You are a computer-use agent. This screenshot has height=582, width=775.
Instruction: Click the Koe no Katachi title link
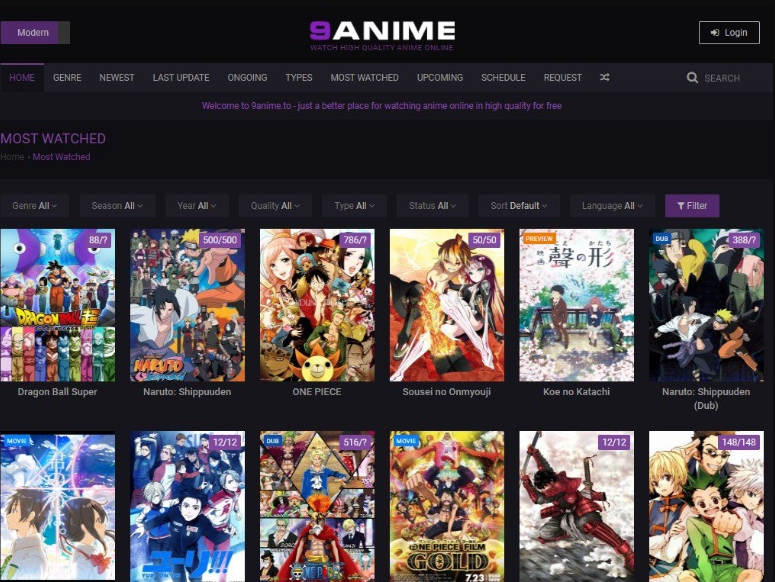coord(576,392)
